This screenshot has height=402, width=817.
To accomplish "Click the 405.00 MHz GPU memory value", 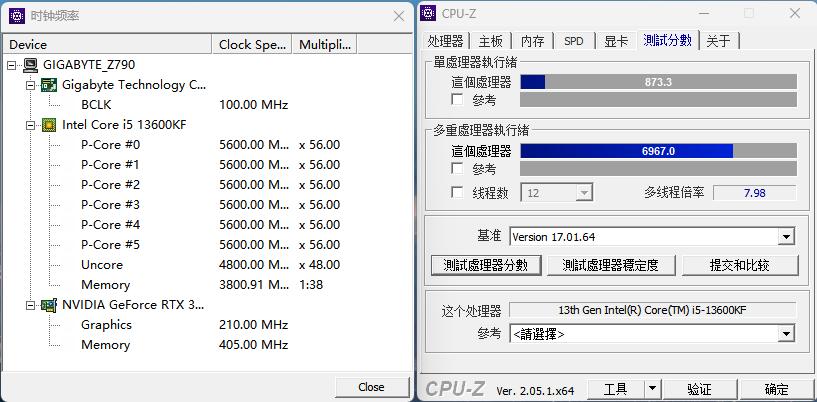I will pos(253,345).
